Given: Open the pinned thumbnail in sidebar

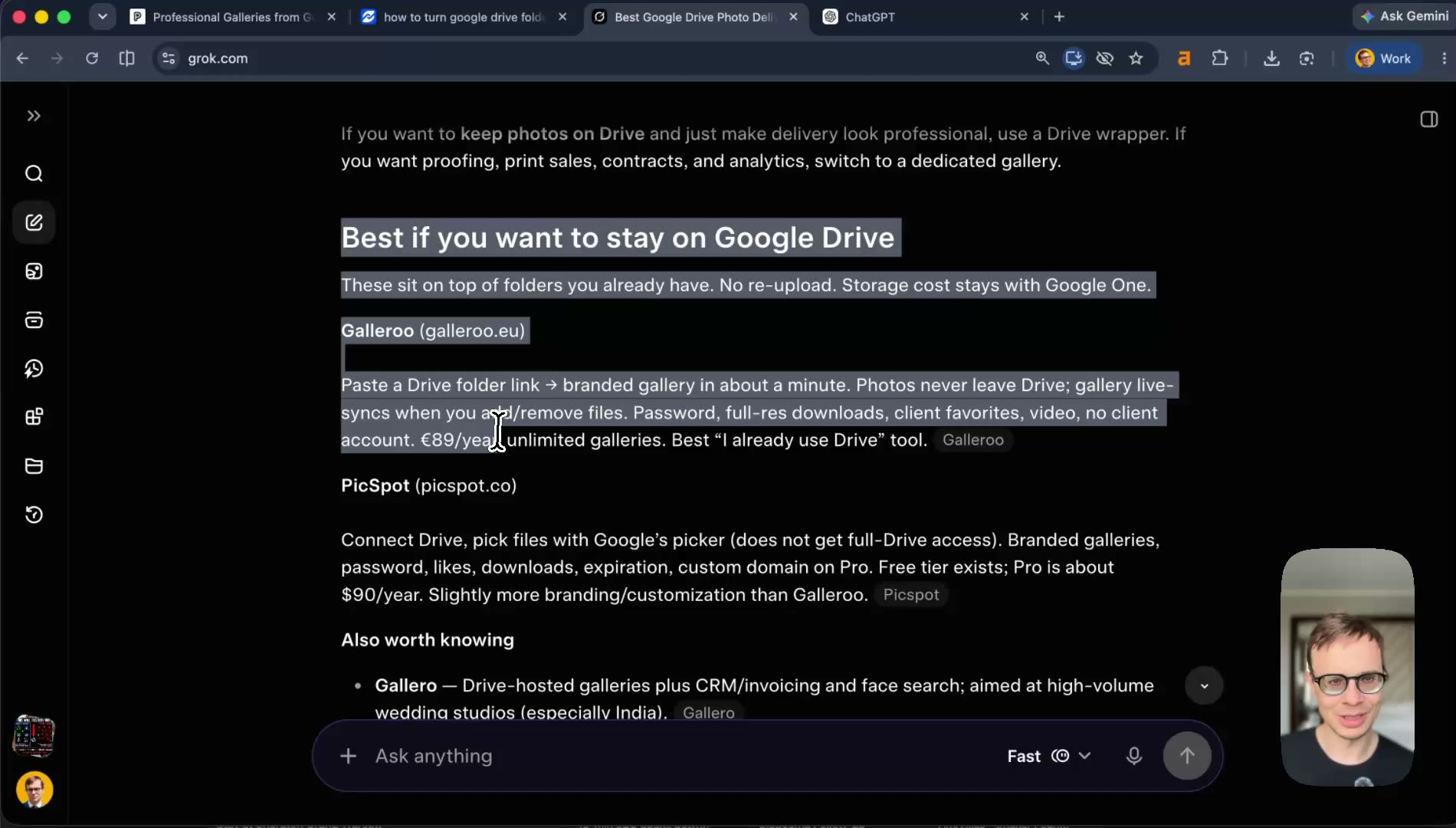Looking at the screenshot, I should 34,735.
